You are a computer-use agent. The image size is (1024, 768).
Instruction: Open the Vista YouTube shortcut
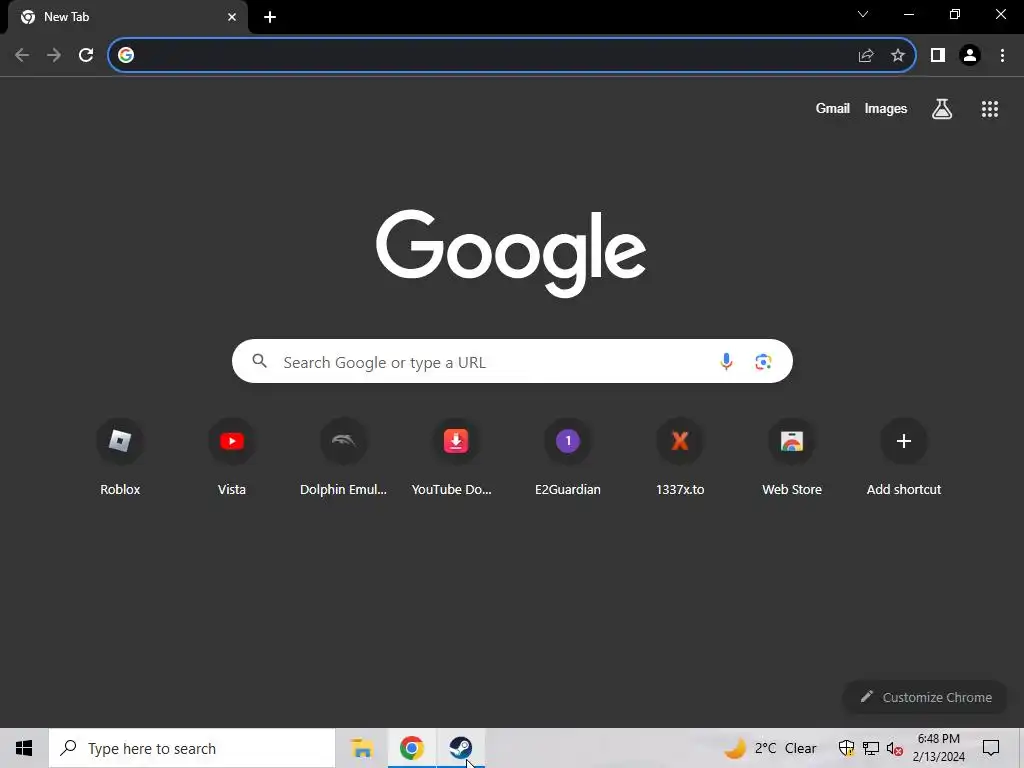coord(232,457)
